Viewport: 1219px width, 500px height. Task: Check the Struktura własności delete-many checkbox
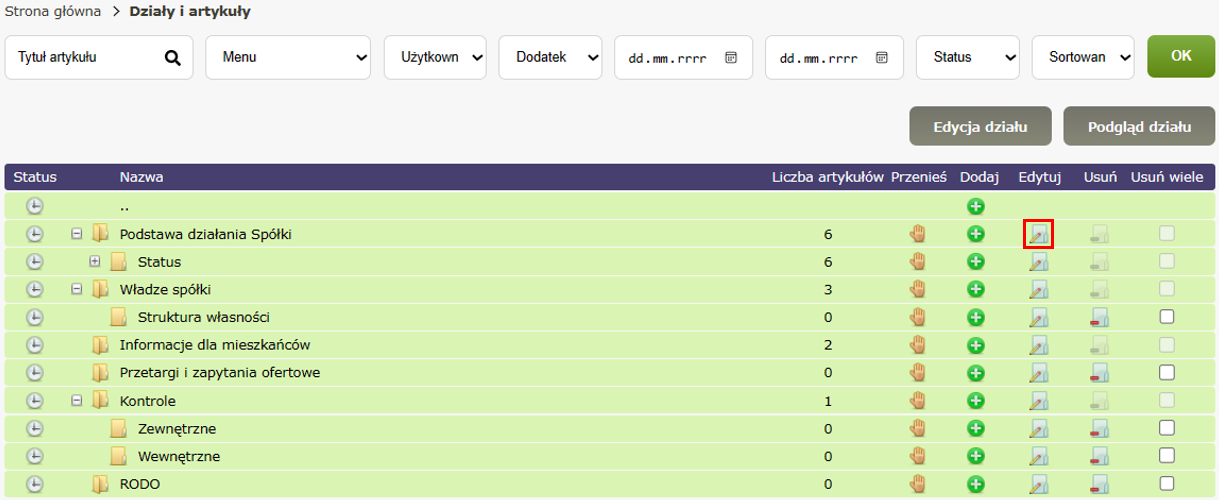tap(1166, 317)
